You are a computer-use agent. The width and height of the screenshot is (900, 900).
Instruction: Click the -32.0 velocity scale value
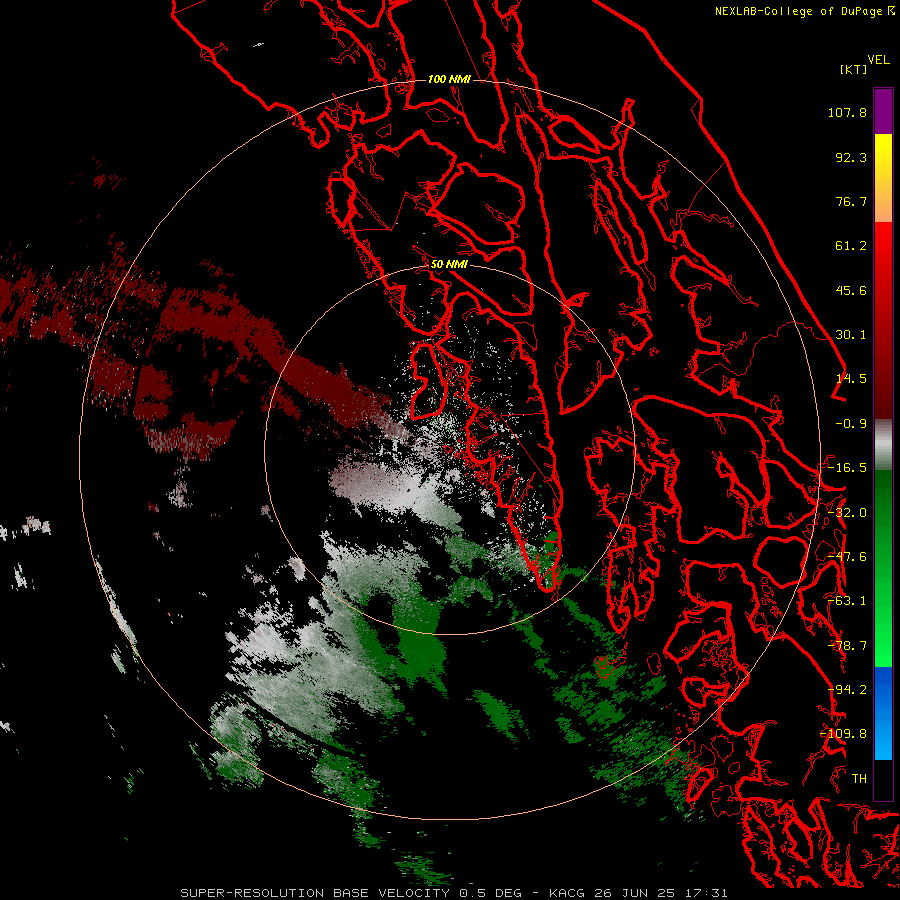pos(847,513)
